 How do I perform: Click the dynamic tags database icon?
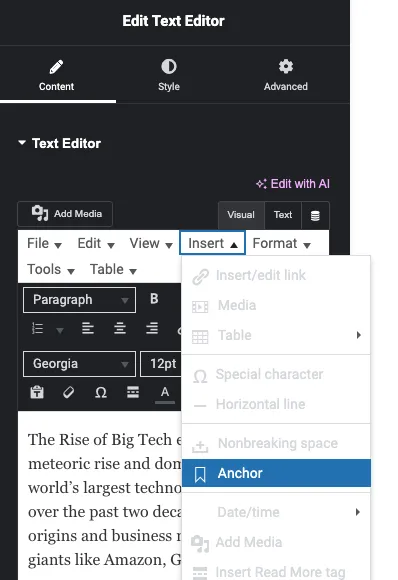pyautogui.click(x=315, y=215)
